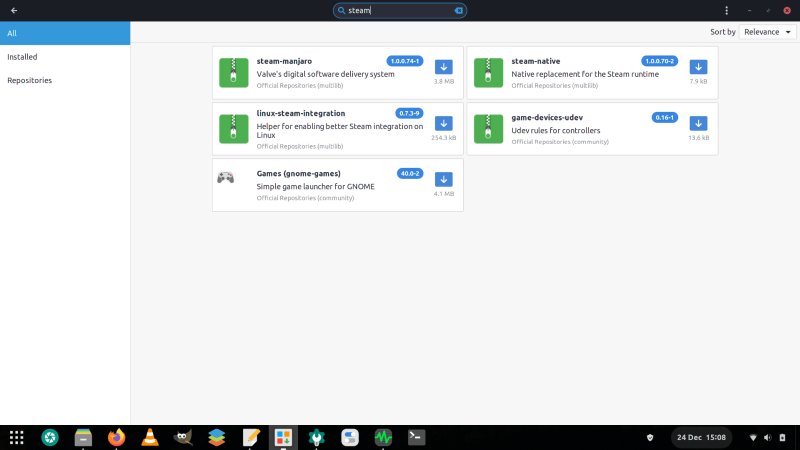Select the All category
This screenshot has width=800, height=450.
pyautogui.click(x=65, y=33)
